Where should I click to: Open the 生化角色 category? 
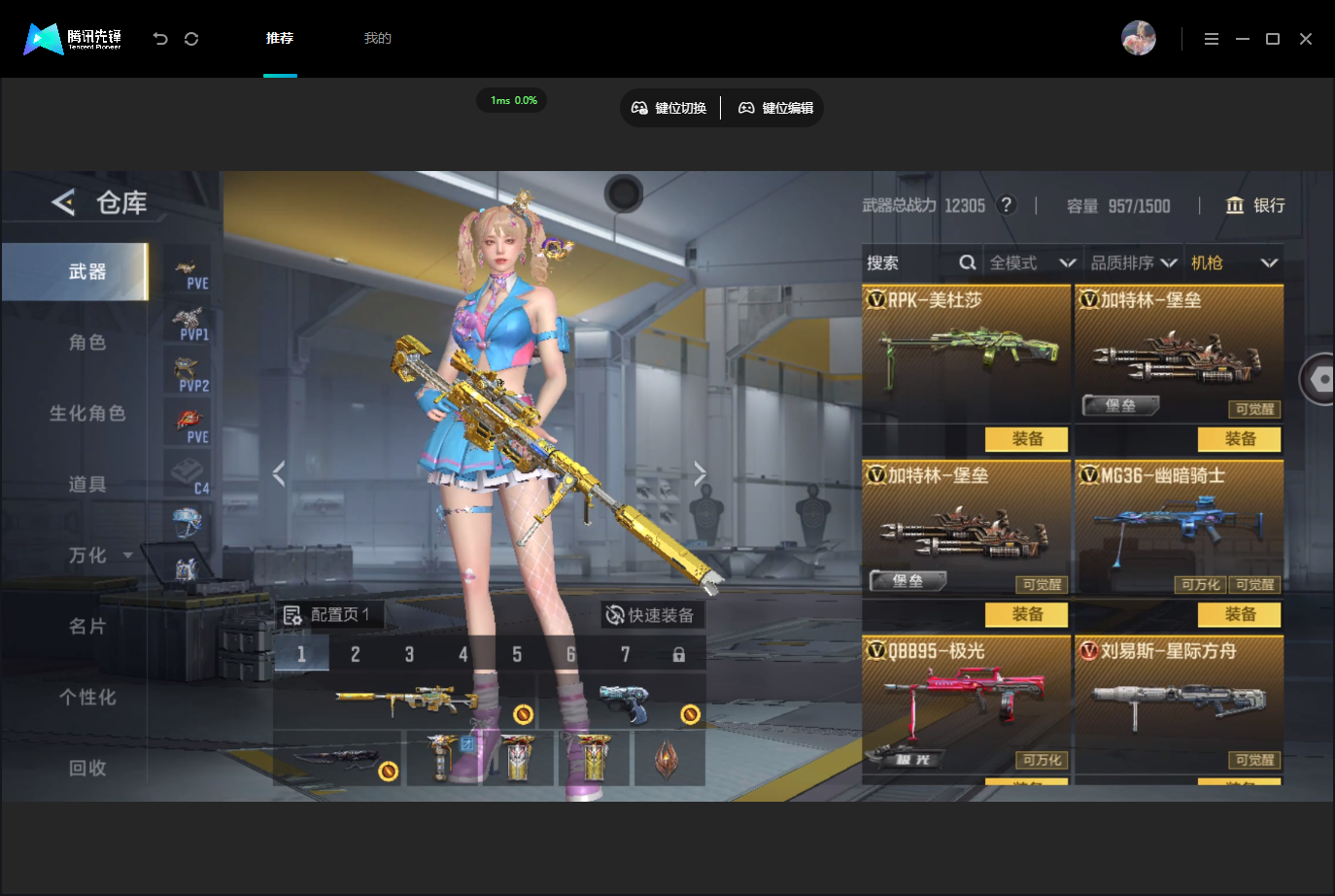(87, 413)
